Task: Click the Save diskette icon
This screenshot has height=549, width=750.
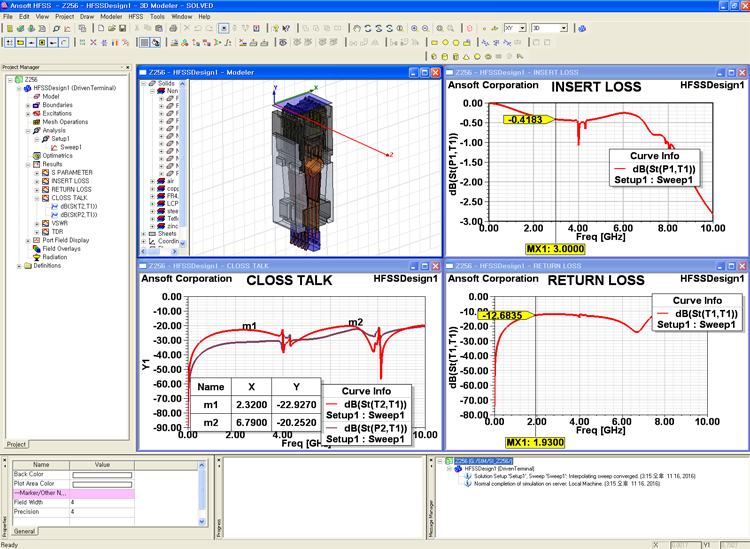Action: click(122, 29)
